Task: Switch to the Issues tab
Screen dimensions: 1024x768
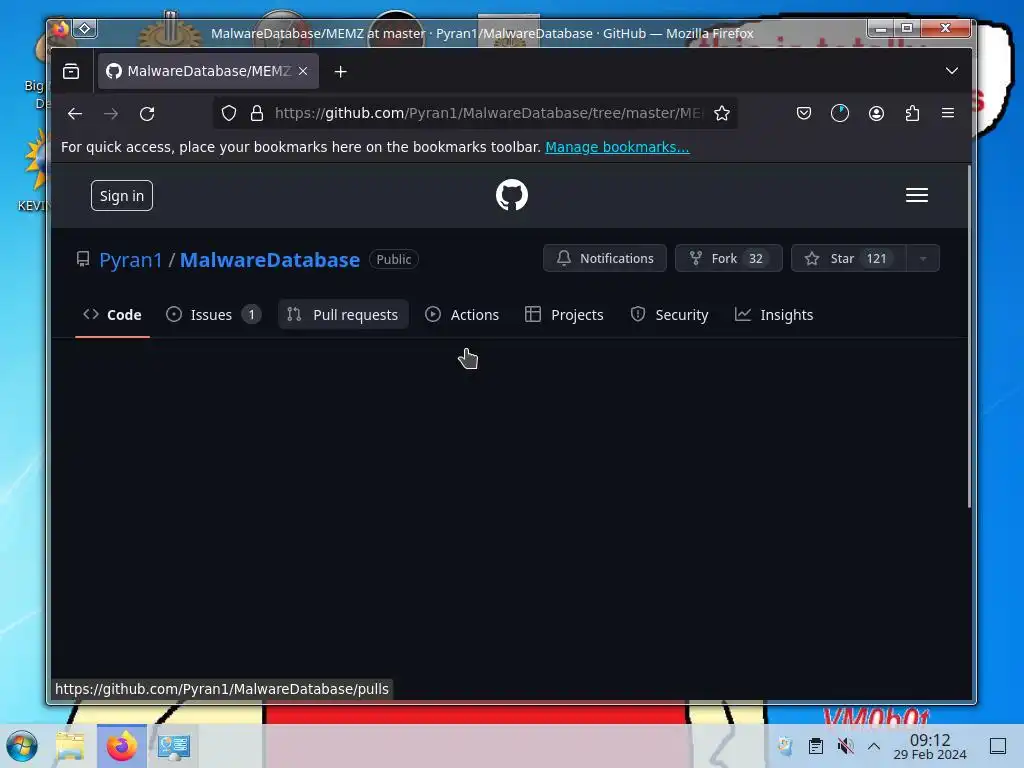Action: click(214, 315)
